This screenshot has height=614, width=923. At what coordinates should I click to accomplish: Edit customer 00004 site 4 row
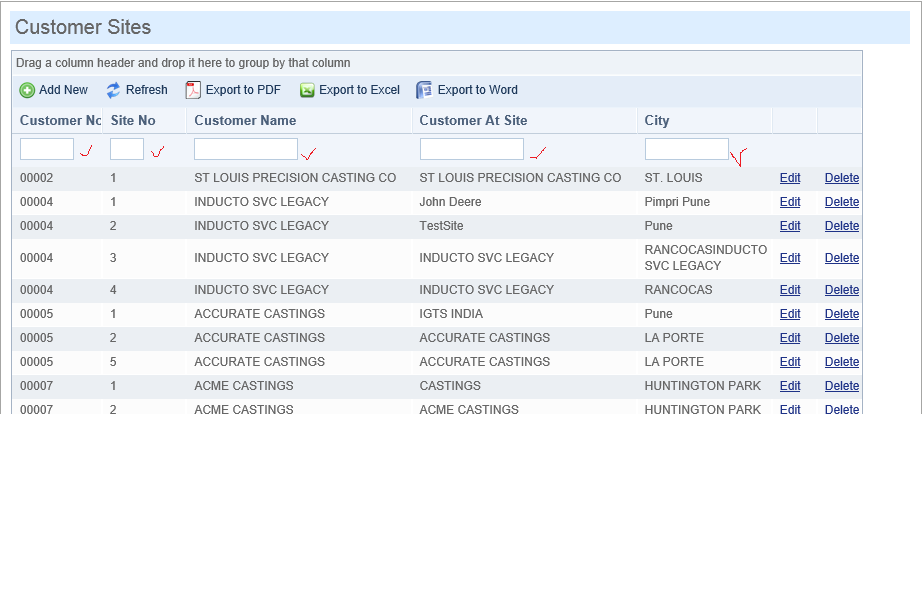[x=790, y=290]
